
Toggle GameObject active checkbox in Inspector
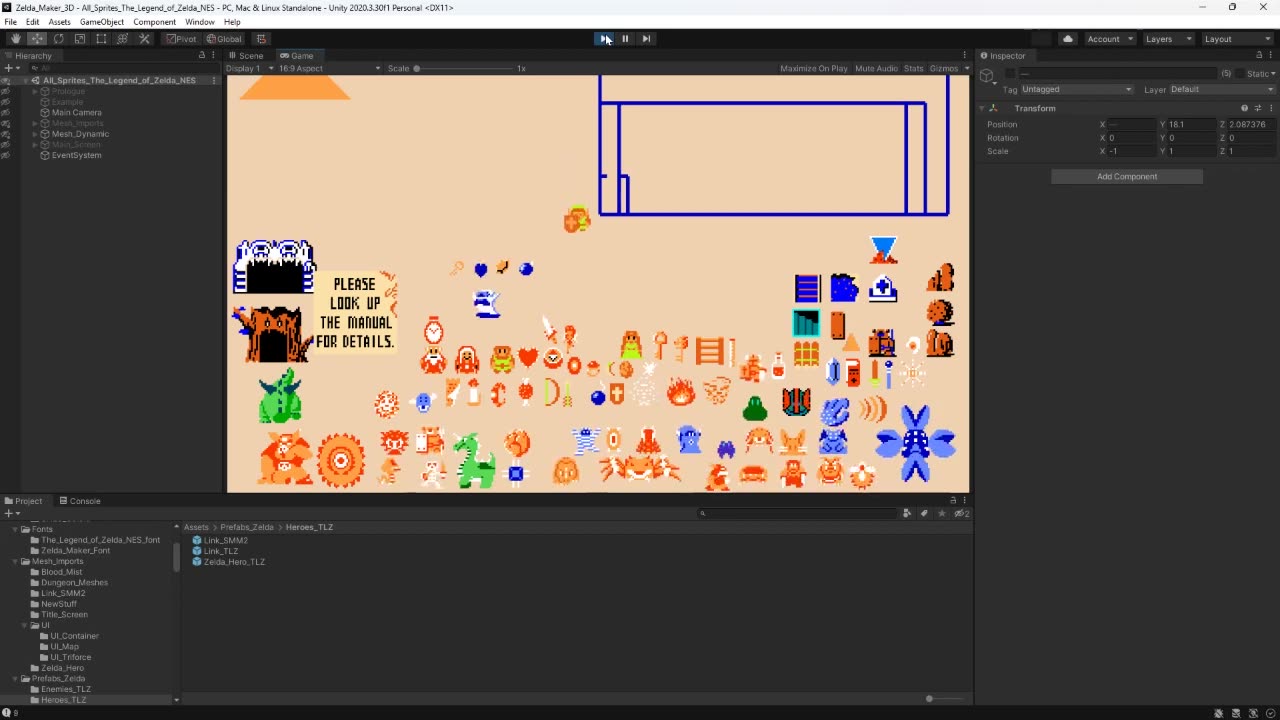[x=1010, y=74]
